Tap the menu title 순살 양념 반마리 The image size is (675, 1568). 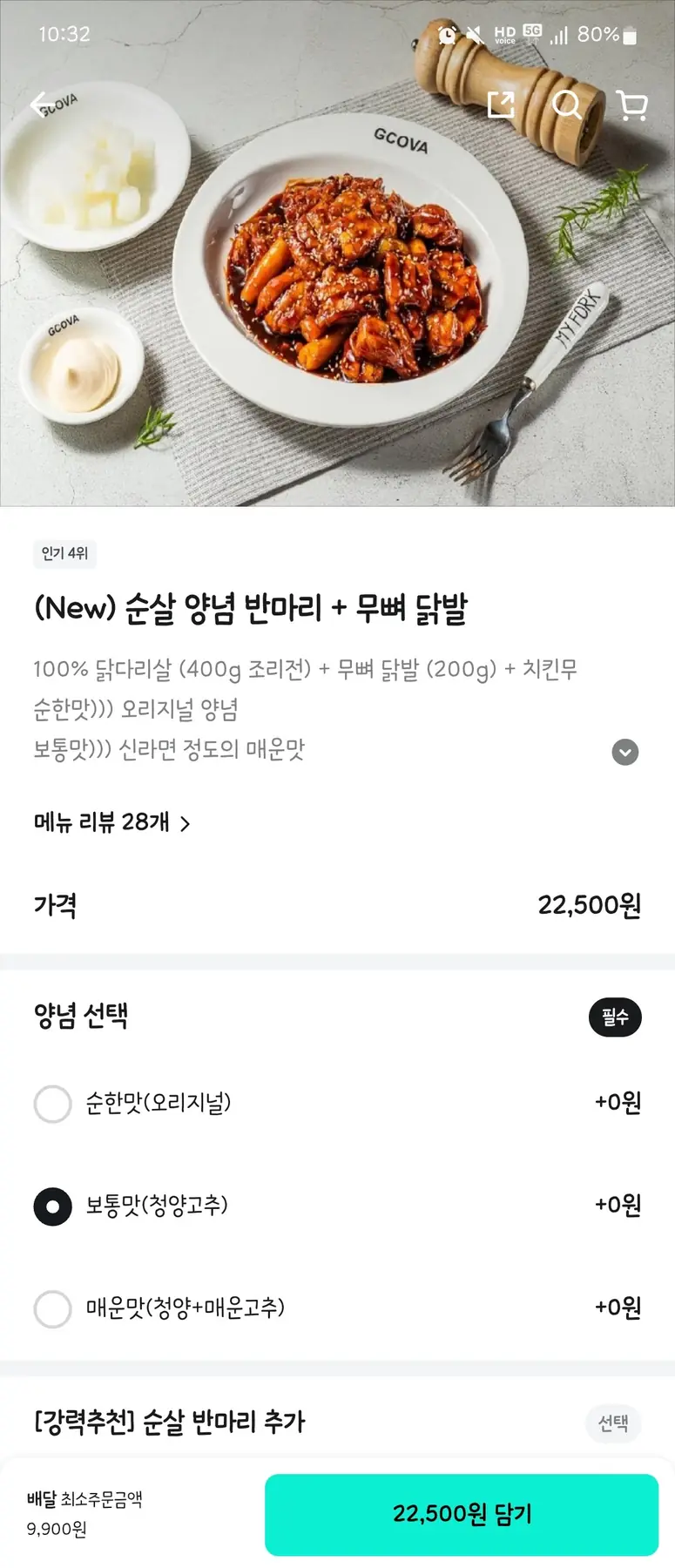point(251,609)
